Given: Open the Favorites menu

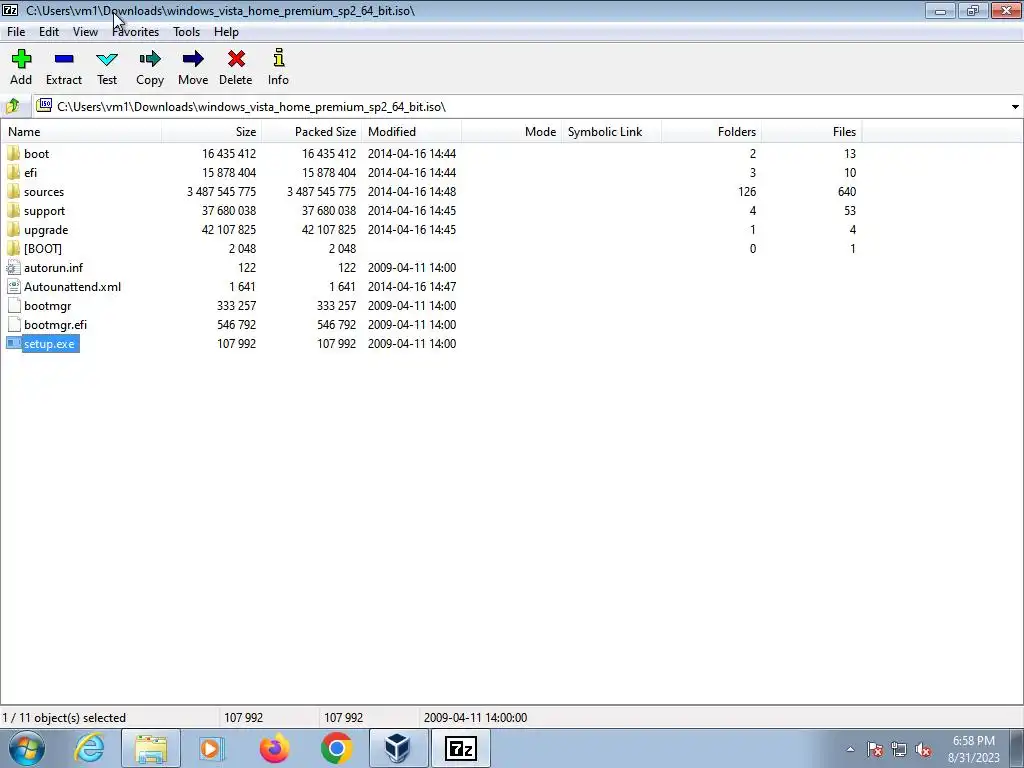Looking at the screenshot, I should [x=136, y=31].
